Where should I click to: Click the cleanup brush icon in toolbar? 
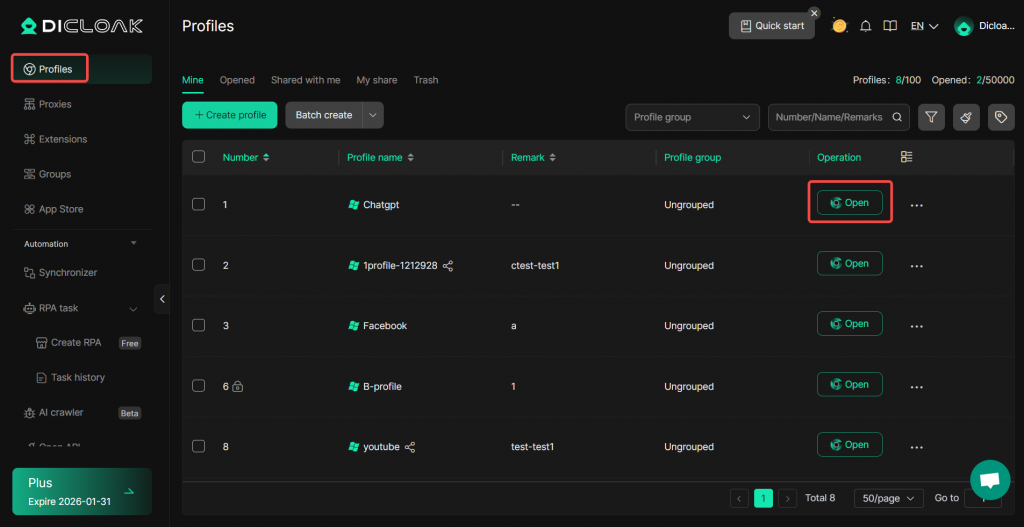coord(966,117)
